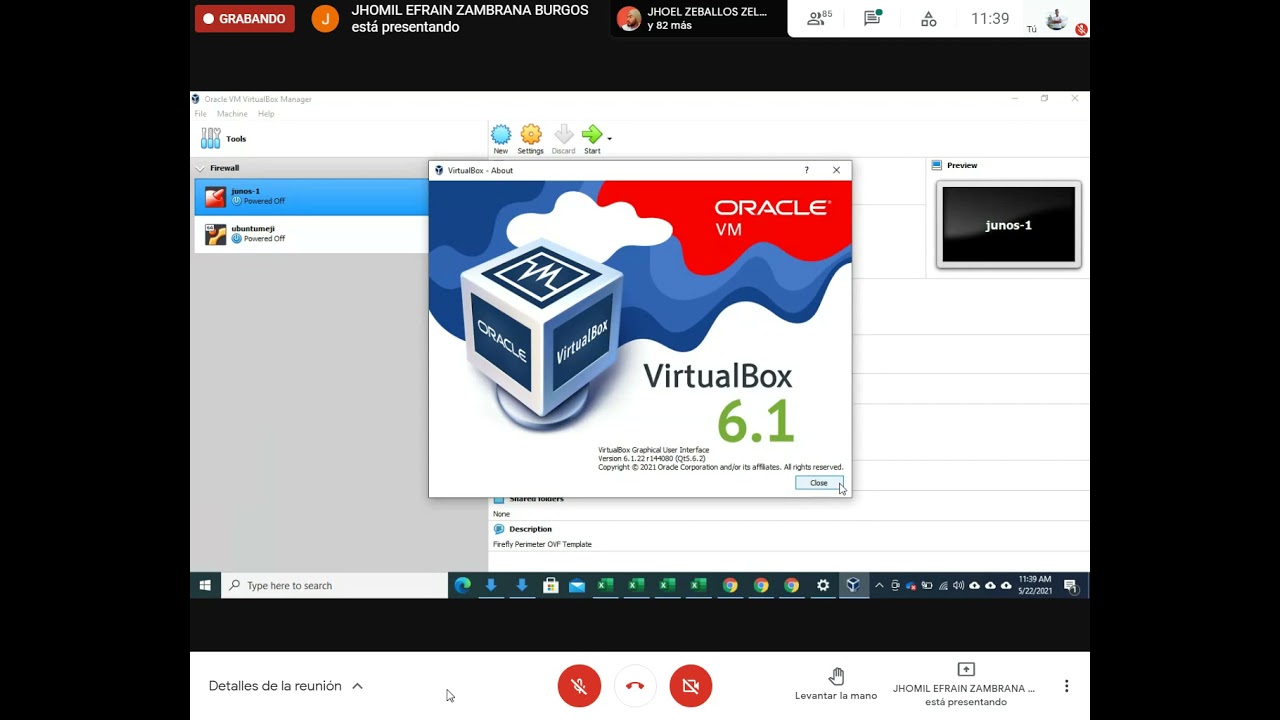Collapse the Firewall group chevron
Screen dimensions: 1280x720
pos(200,169)
